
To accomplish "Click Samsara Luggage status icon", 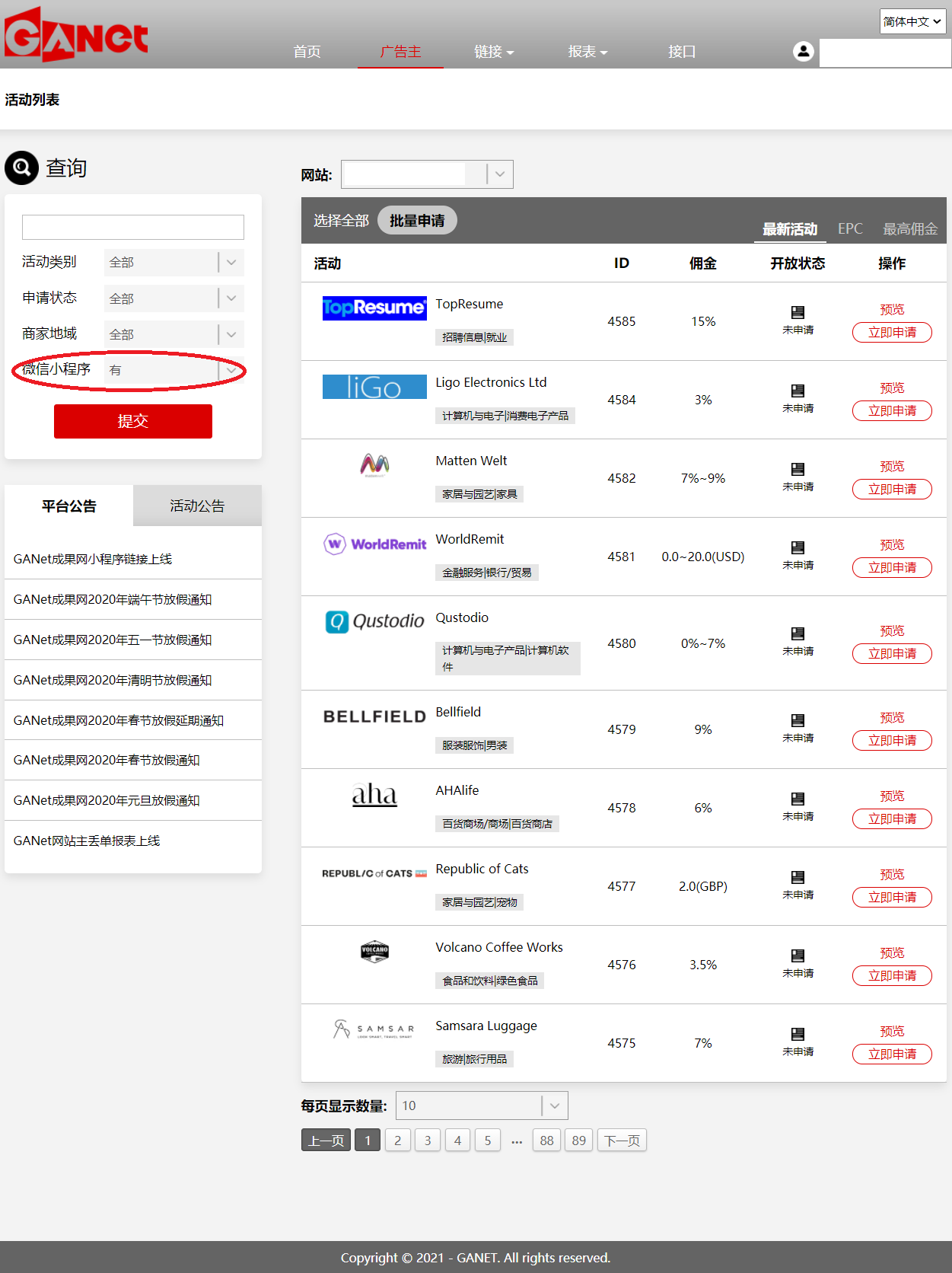I will [798, 1034].
